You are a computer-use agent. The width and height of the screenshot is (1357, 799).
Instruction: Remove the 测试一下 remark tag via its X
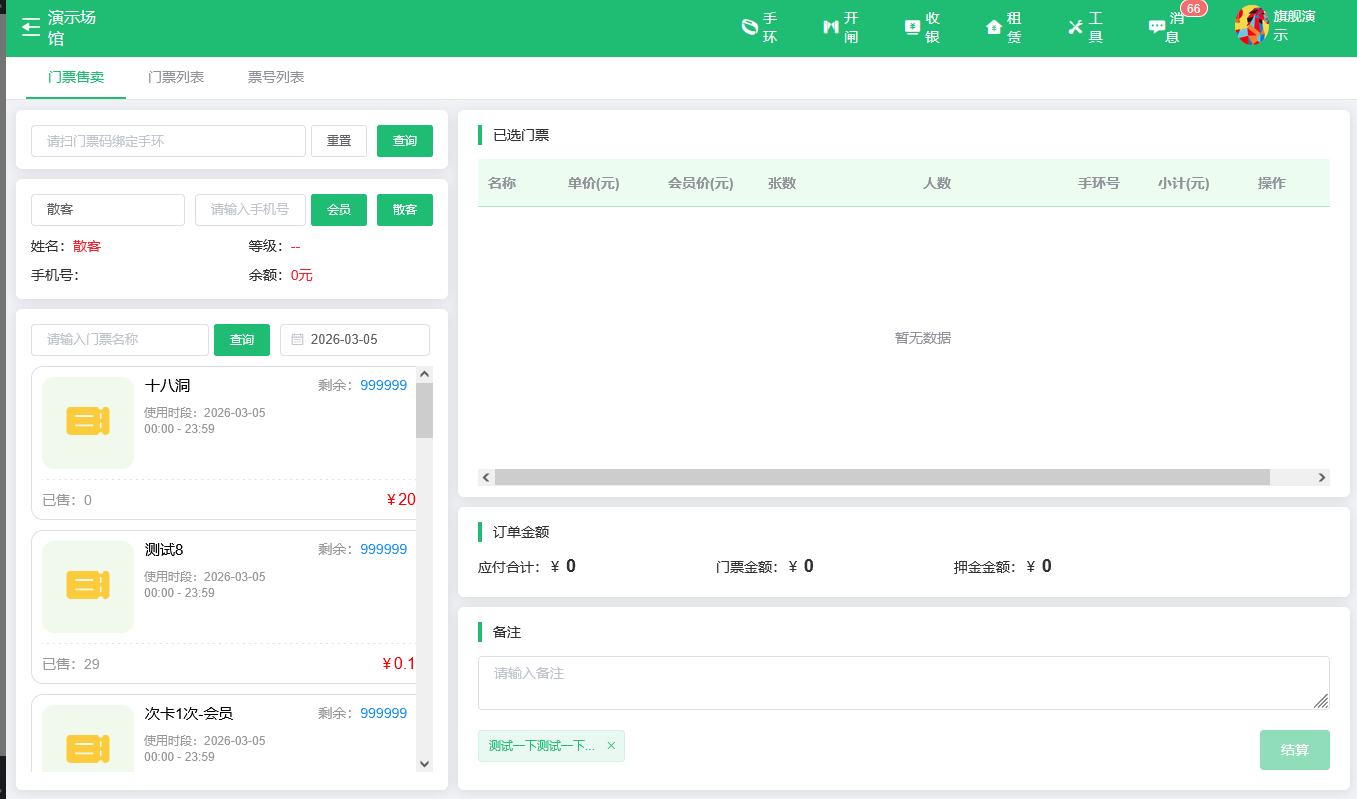pos(611,746)
